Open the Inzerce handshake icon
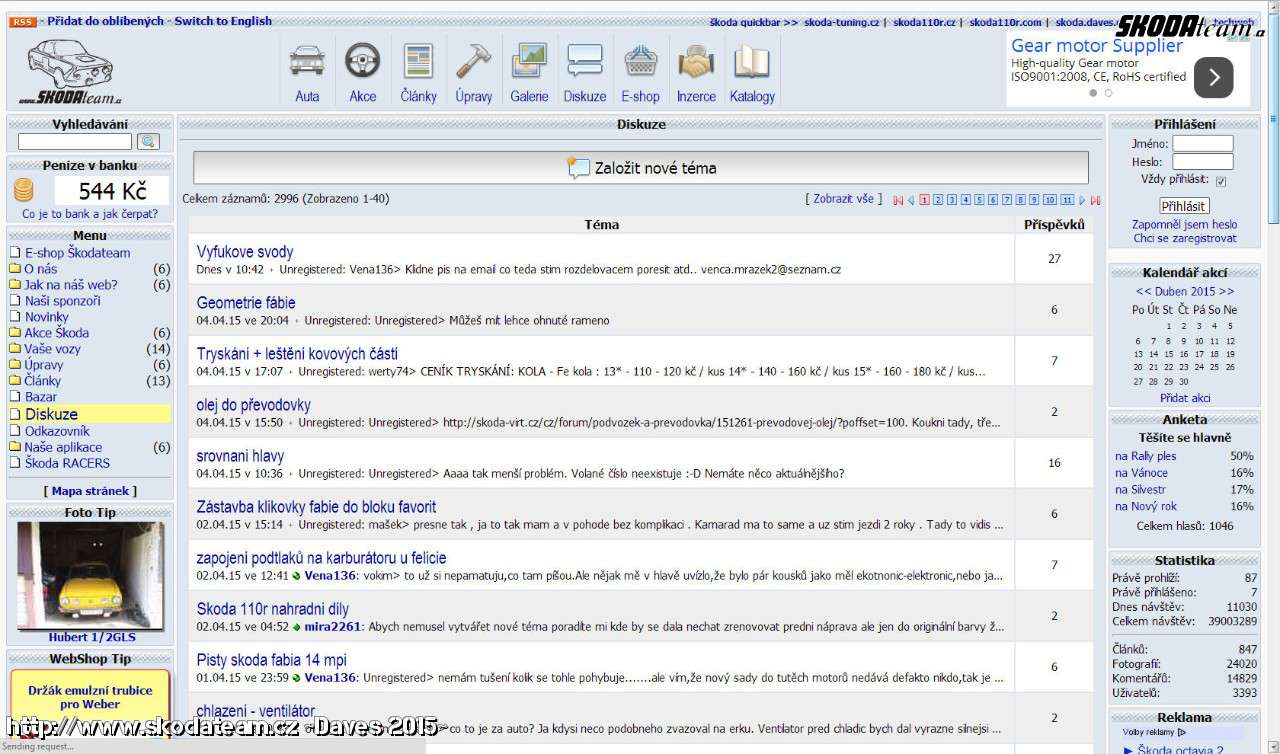 [696, 61]
